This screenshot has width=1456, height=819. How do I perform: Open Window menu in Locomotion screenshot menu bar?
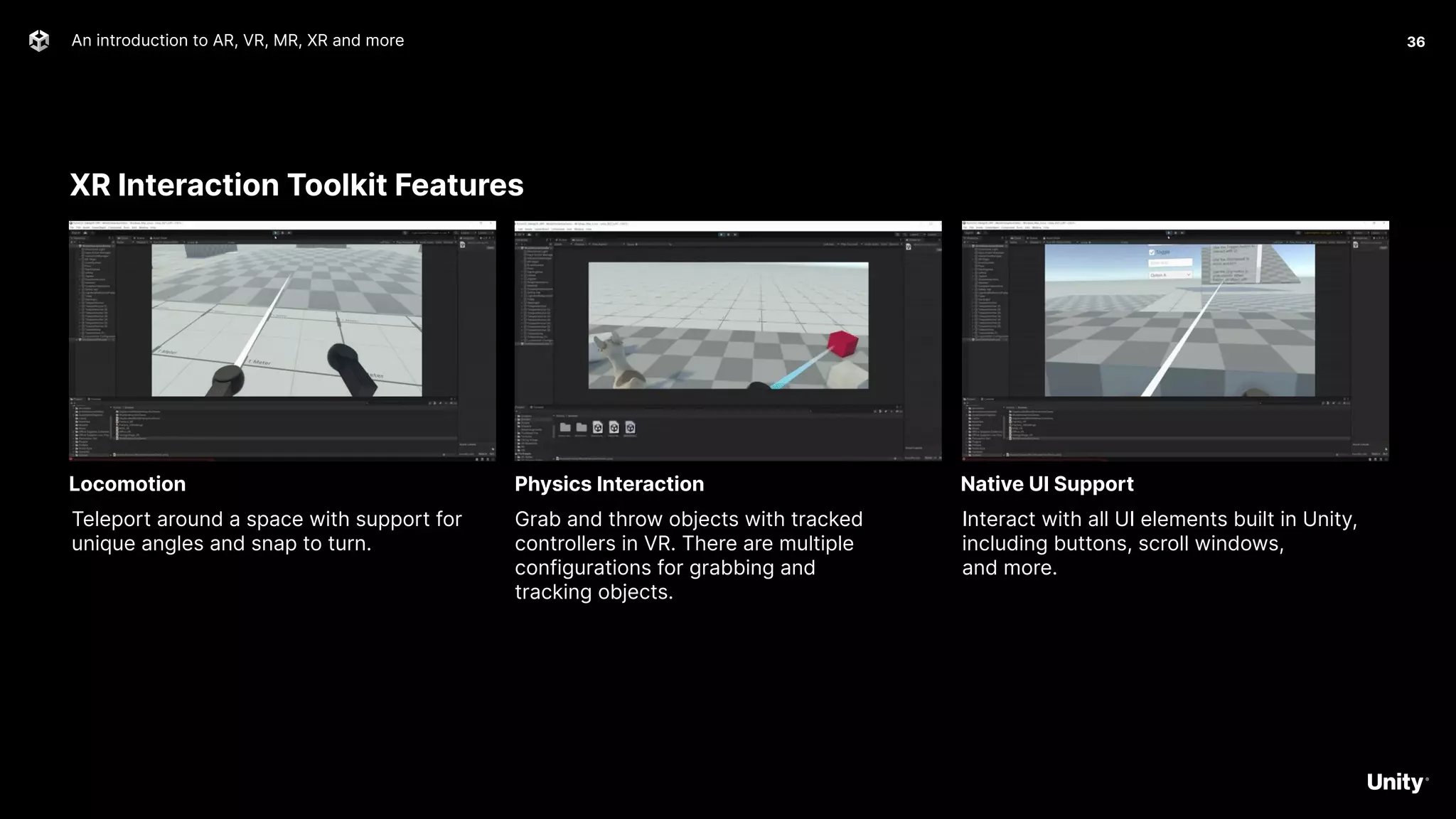pyautogui.click(x=144, y=227)
